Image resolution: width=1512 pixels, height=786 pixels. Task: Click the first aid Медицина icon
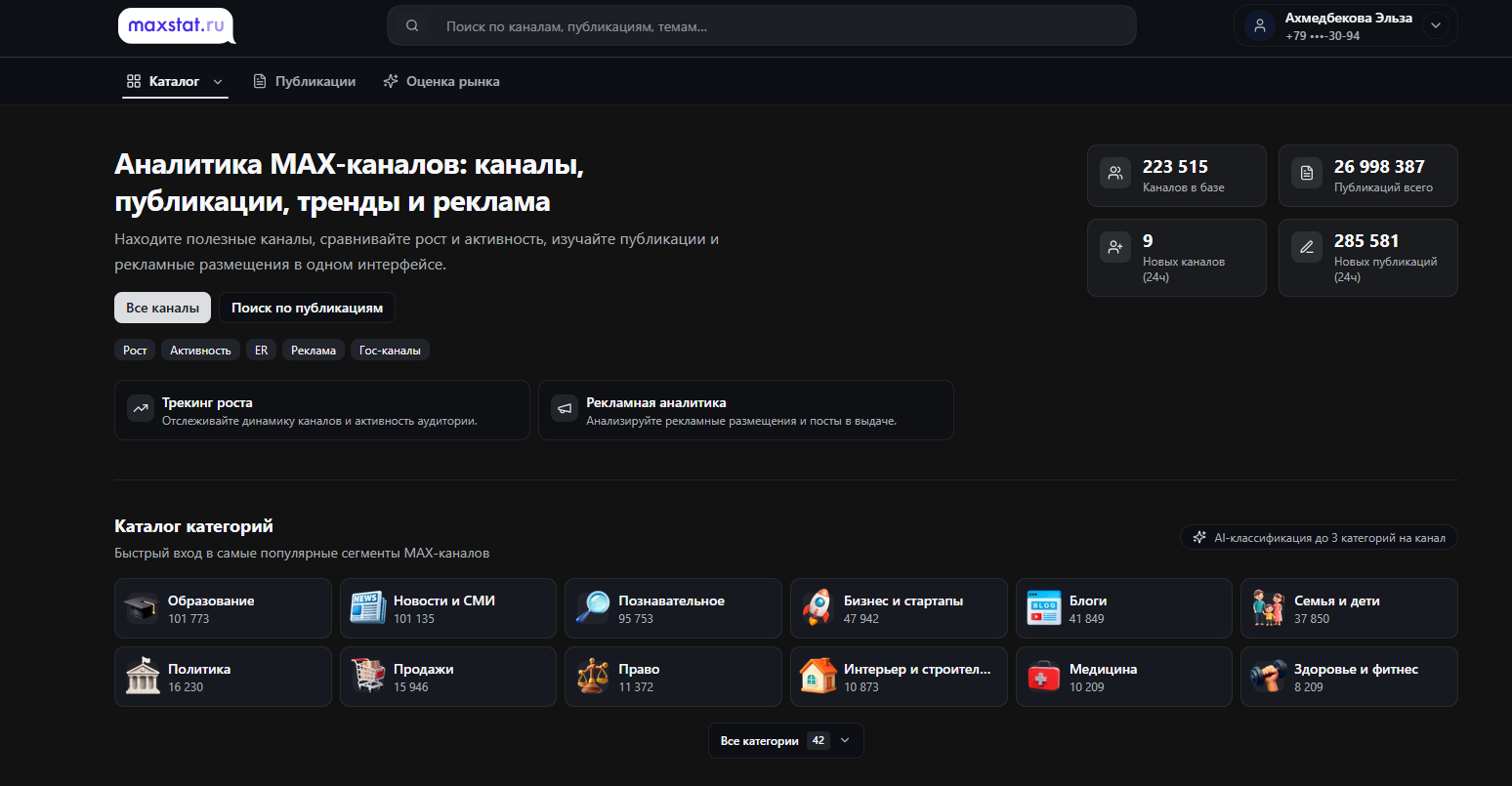coord(1043,677)
